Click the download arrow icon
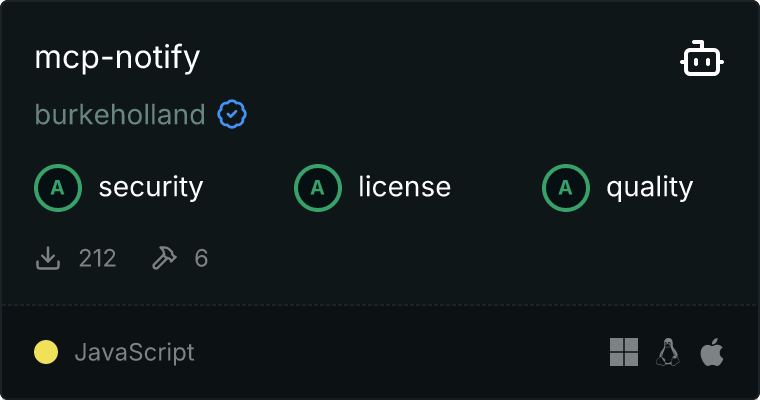 48,258
